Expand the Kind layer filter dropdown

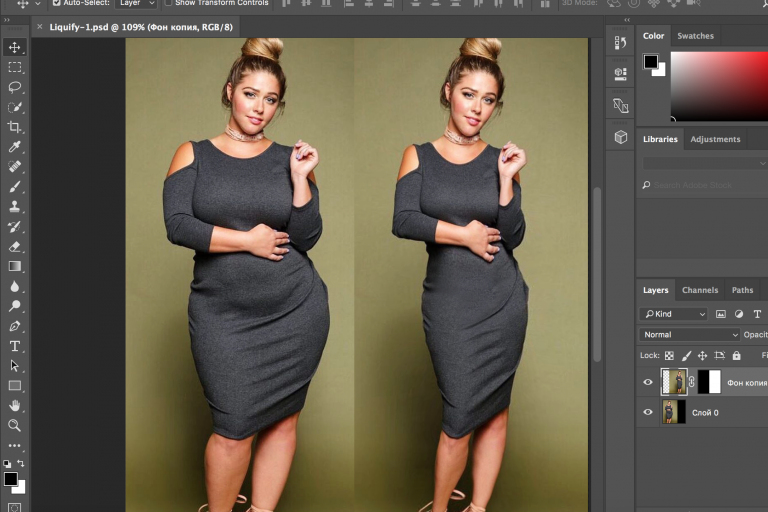(674, 314)
